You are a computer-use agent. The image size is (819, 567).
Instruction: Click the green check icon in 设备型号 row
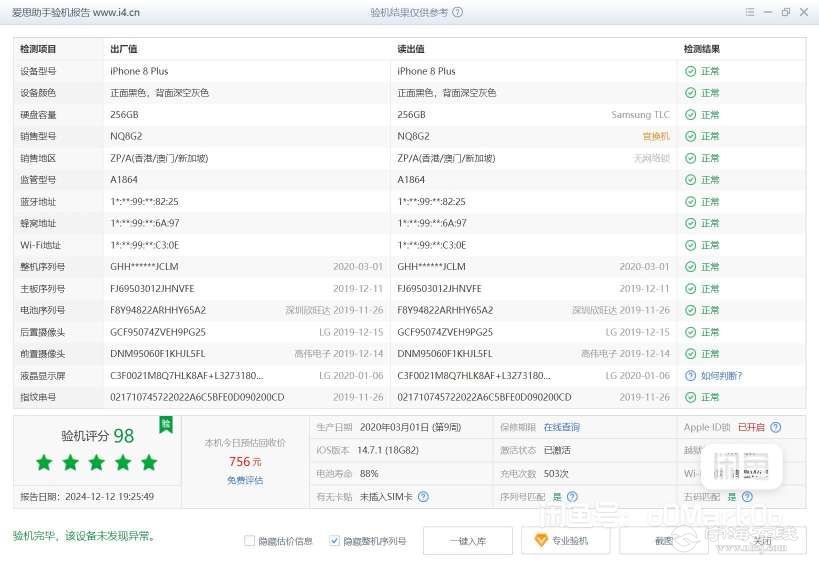[x=691, y=71]
